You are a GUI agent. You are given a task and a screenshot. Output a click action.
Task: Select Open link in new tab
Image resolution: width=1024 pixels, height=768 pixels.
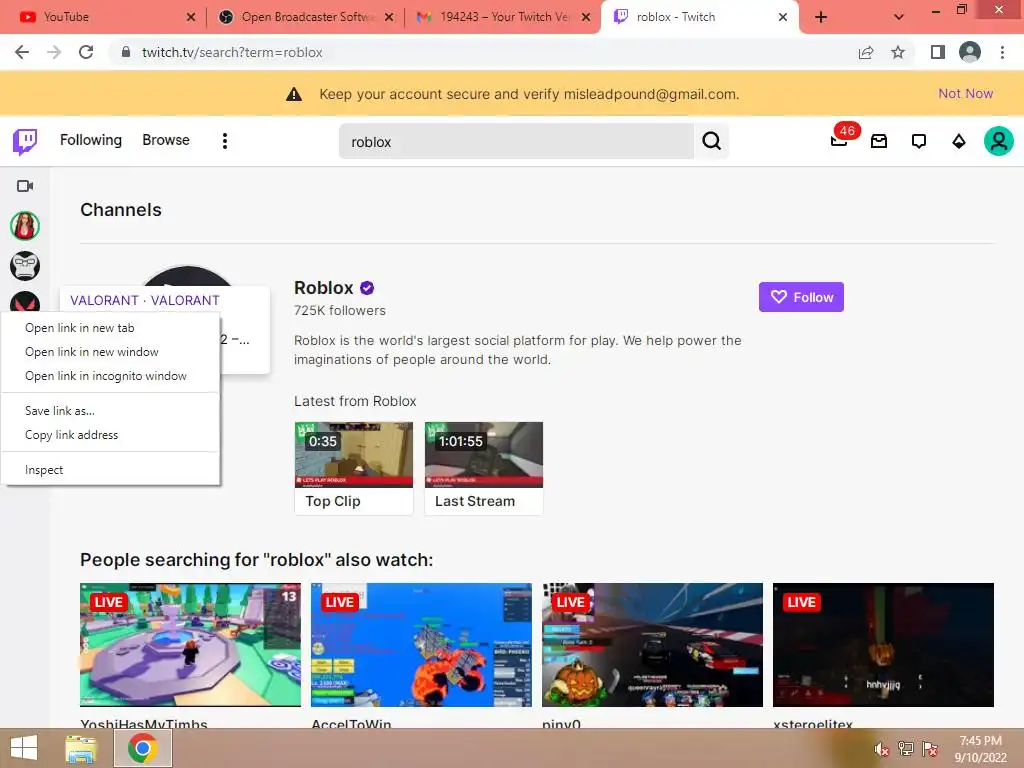[x=110, y=328]
